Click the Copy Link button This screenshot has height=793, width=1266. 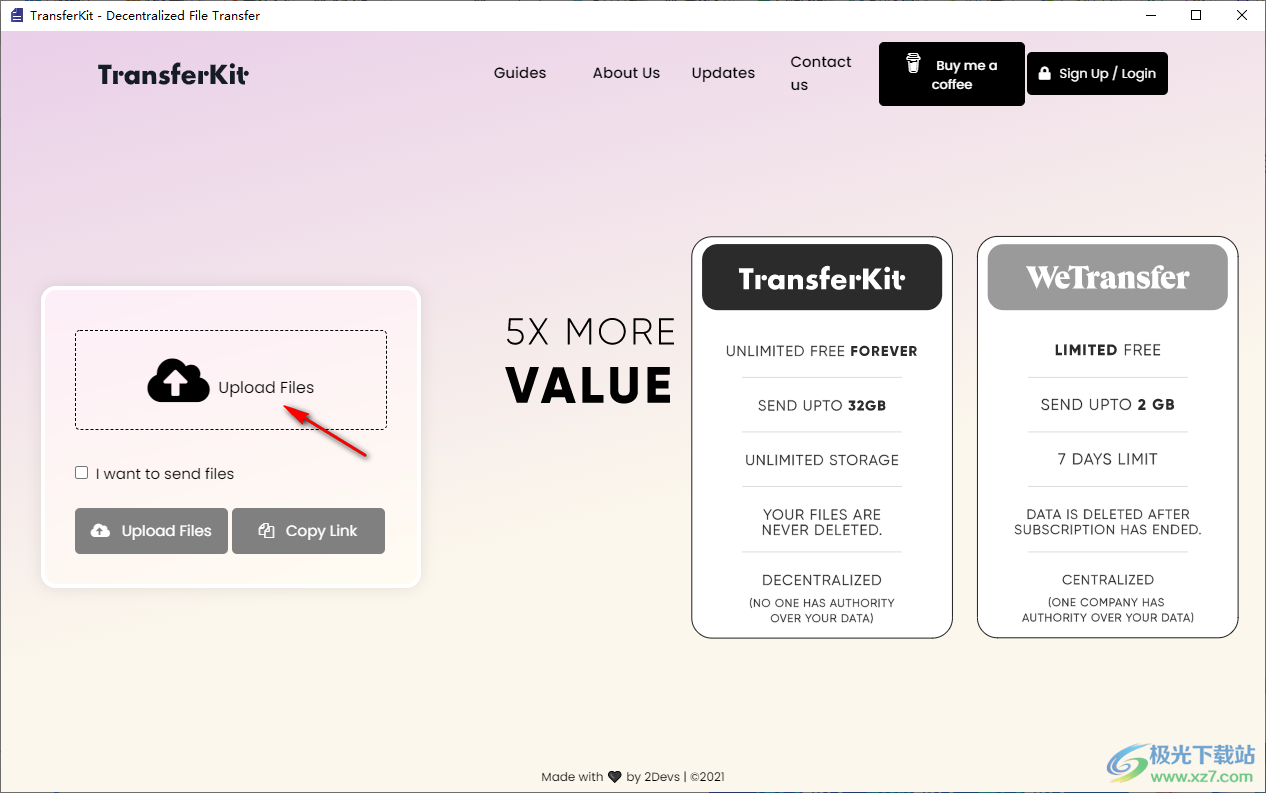coord(308,531)
